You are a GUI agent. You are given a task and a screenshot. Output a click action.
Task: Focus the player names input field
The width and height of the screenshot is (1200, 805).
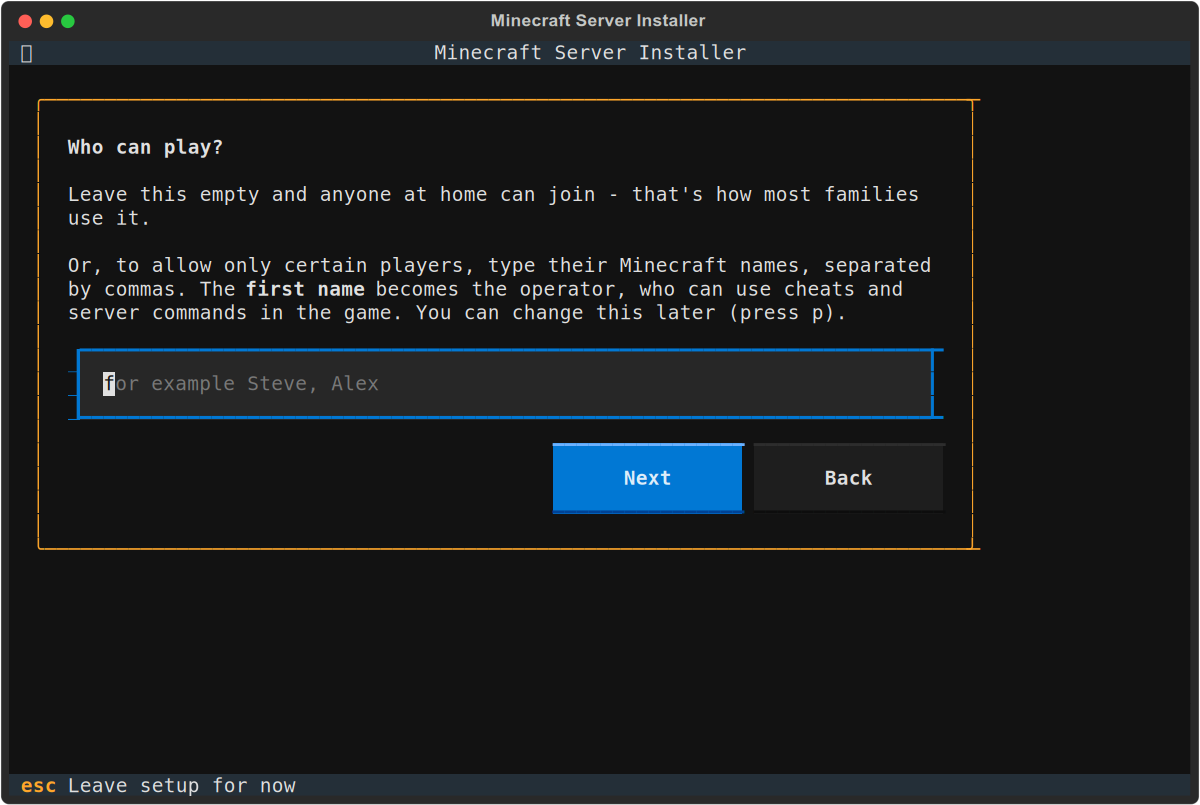pos(505,384)
